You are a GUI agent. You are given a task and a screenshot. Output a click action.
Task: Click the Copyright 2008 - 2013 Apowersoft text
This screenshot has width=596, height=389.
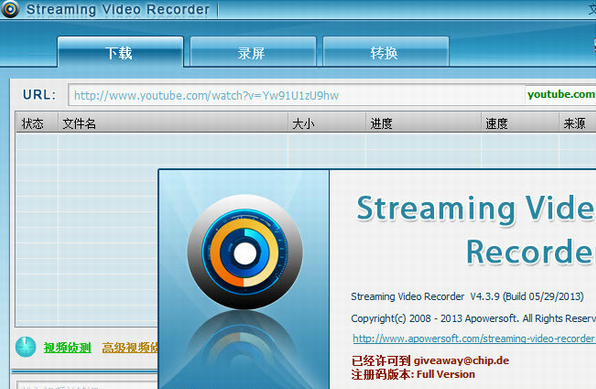pos(473,318)
